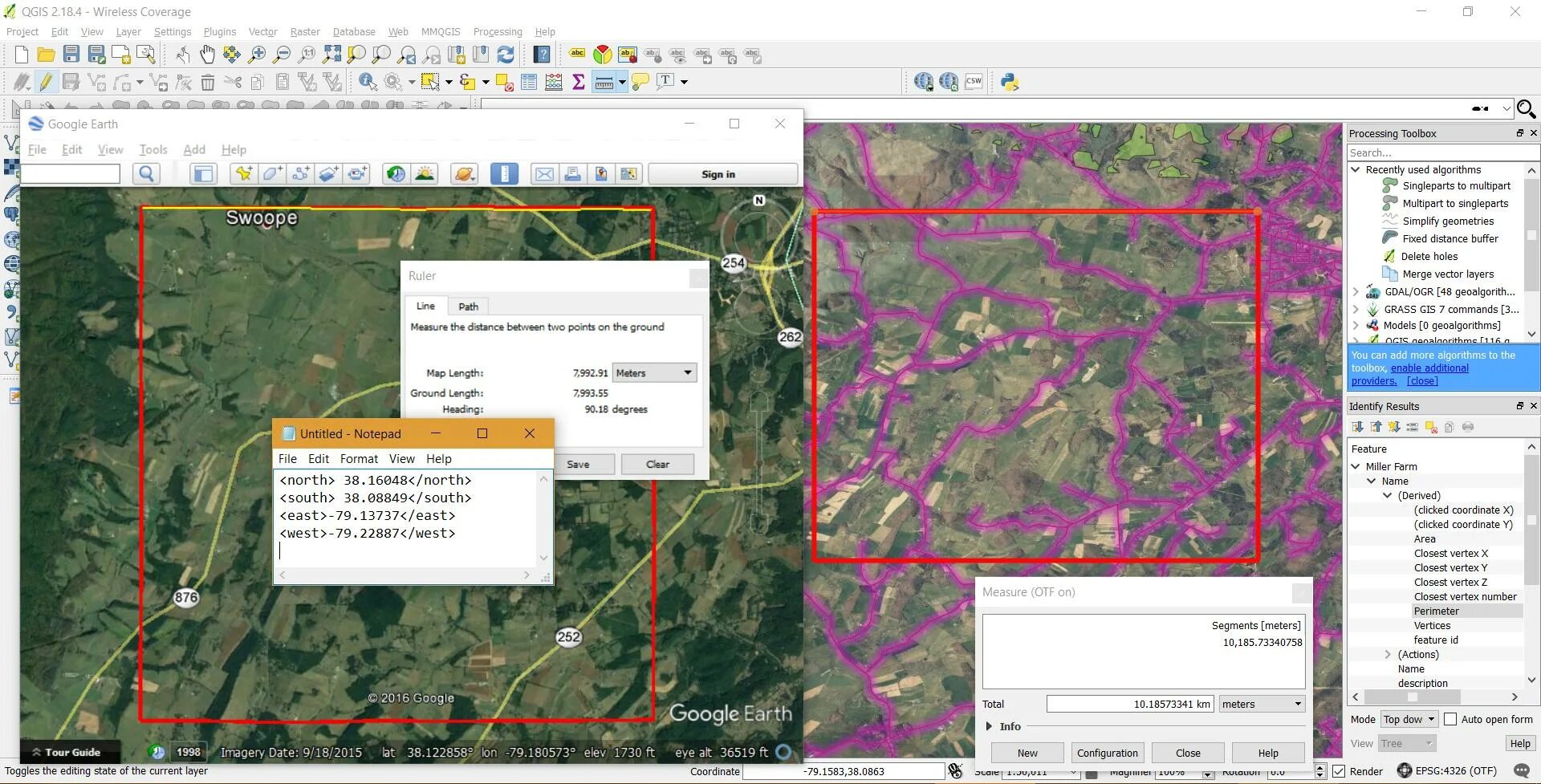This screenshot has width=1541, height=784.
Task: Expand the Info section in Measure dialog
Action: 989,726
